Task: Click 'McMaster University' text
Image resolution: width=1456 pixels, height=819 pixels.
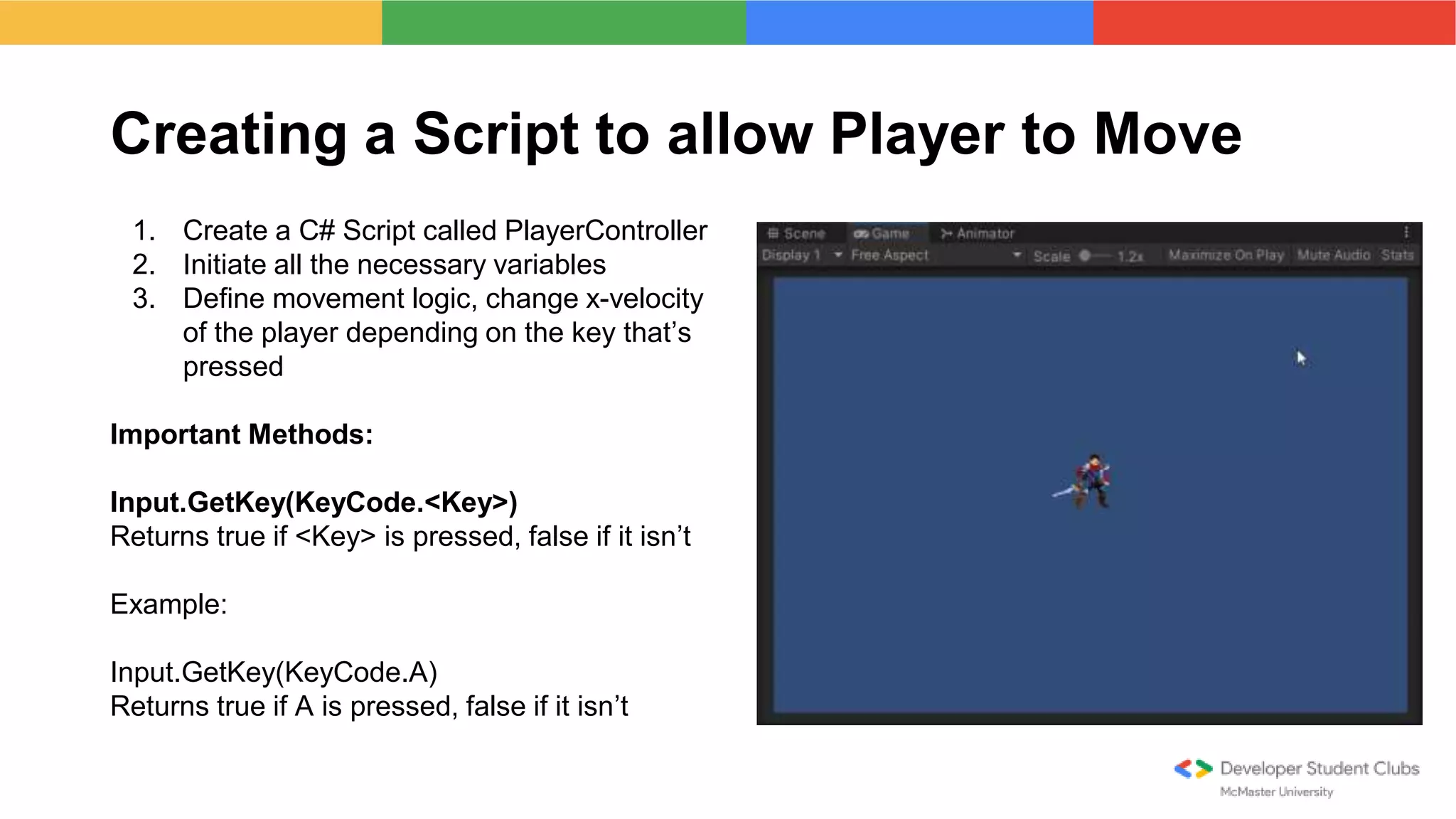Action: pyautogui.click(x=1276, y=791)
